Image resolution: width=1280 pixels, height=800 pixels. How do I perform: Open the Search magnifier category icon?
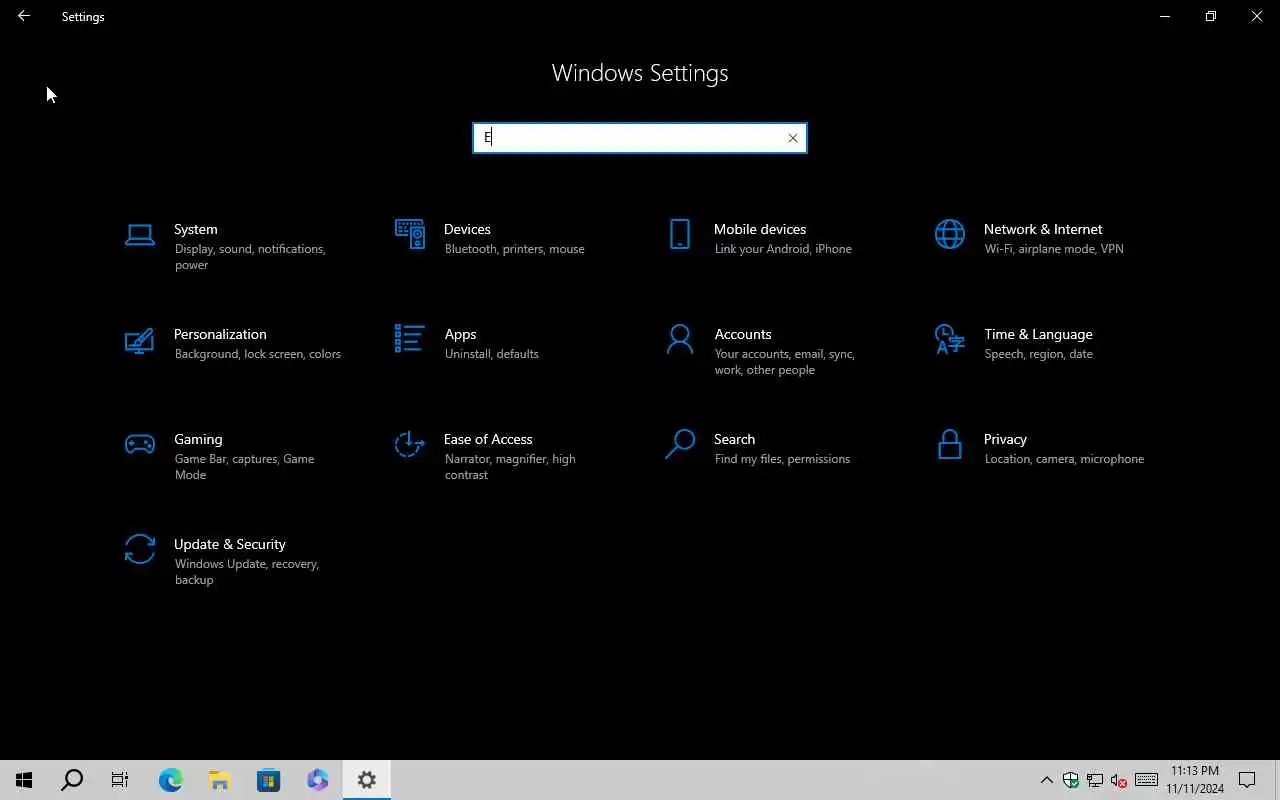[680, 444]
